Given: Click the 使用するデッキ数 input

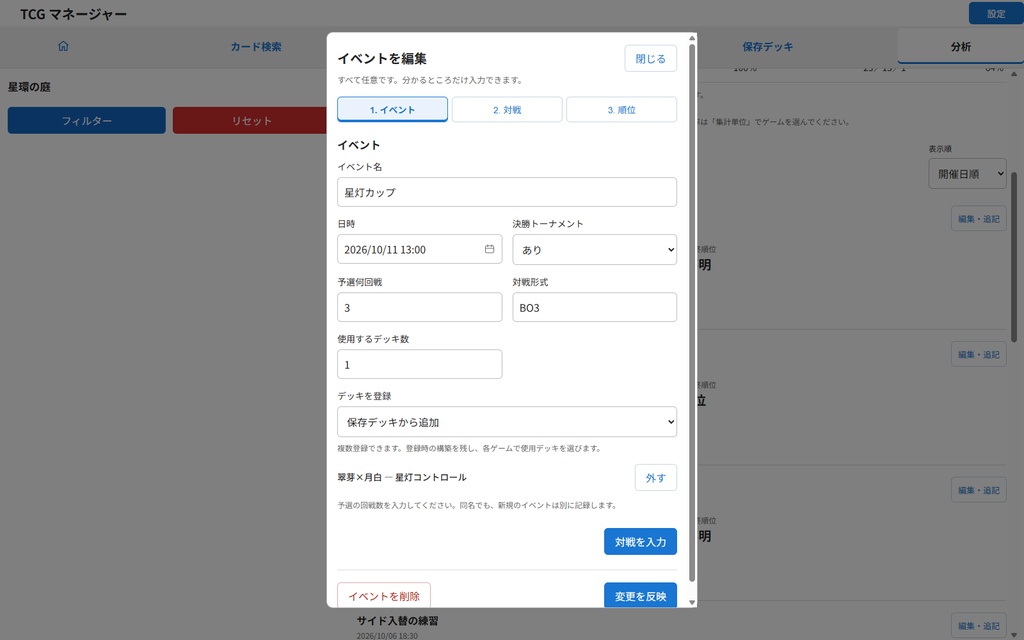Looking at the screenshot, I should (419, 364).
